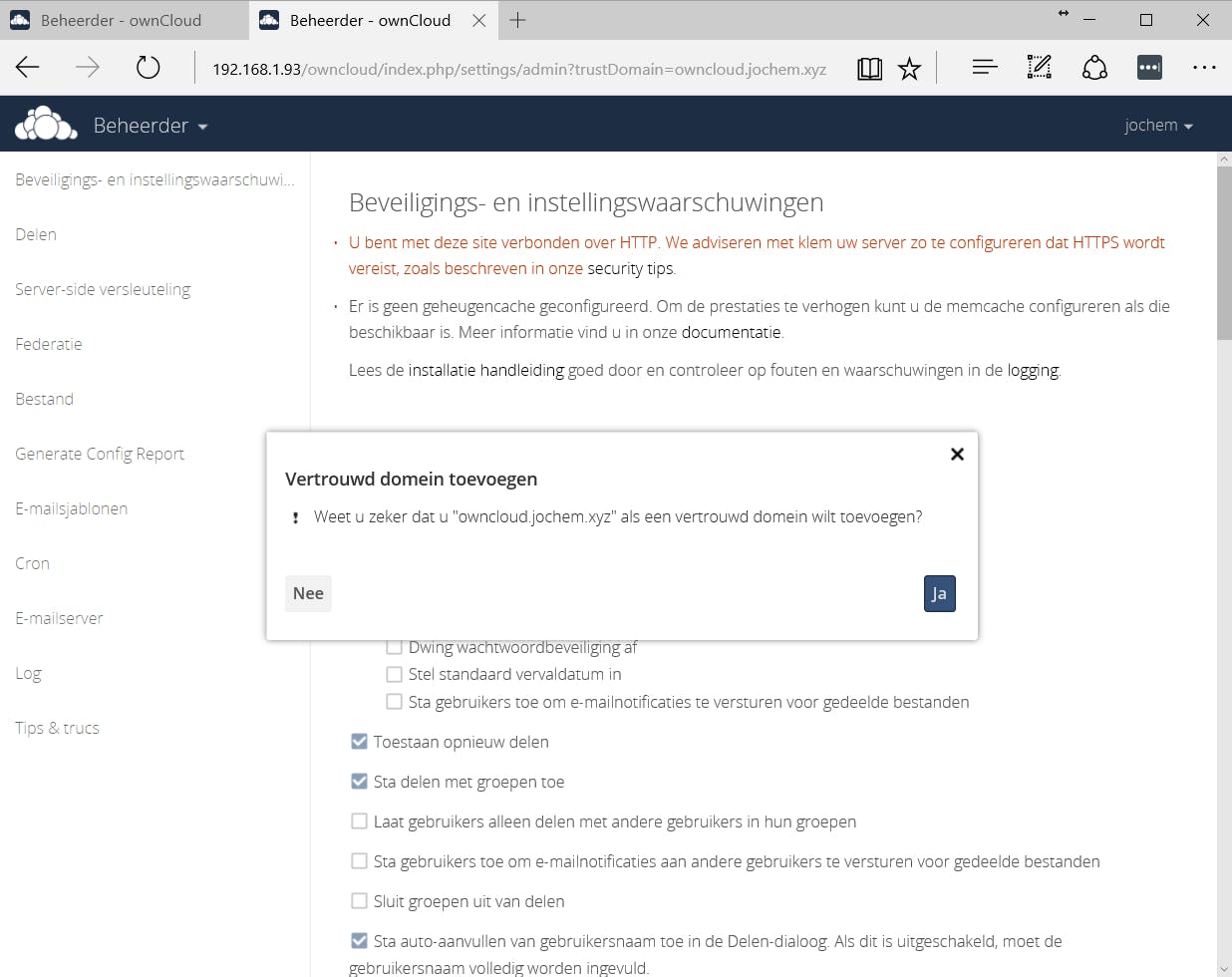Uncheck Sta delen met groepen toe
Viewport: 1232px width, 977px height.
(x=359, y=782)
